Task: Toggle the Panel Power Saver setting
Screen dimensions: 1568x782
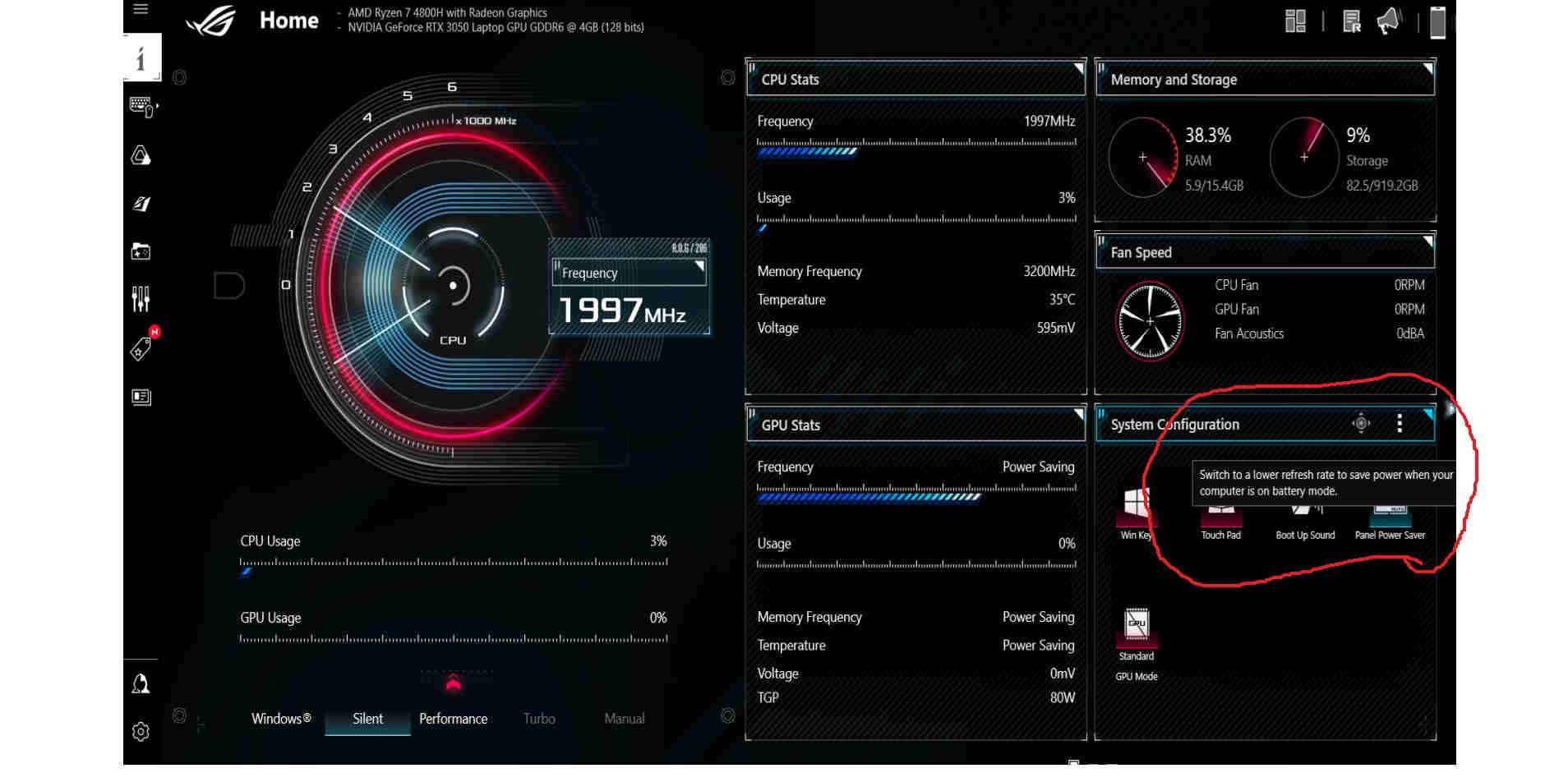Action: click(1390, 522)
